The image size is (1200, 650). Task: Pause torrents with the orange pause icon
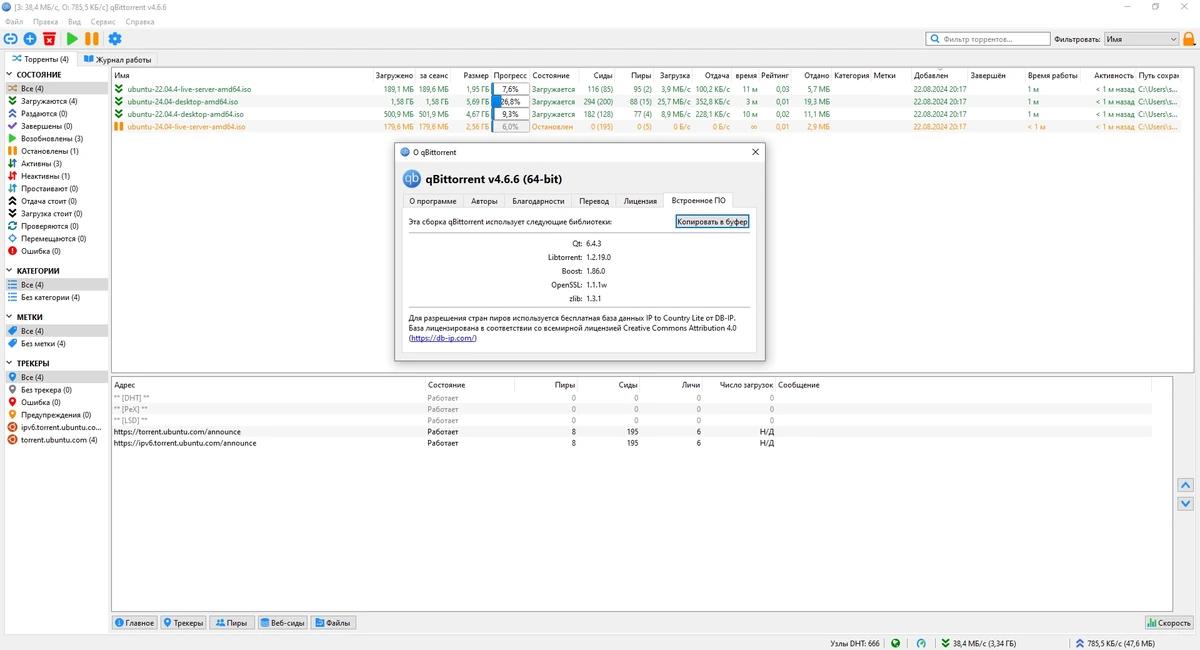click(91, 39)
